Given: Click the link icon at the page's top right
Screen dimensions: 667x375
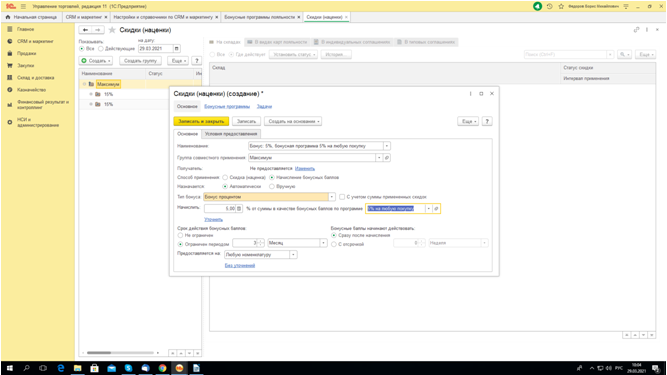Looking at the screenshot, I should click(x=636, y=30).
